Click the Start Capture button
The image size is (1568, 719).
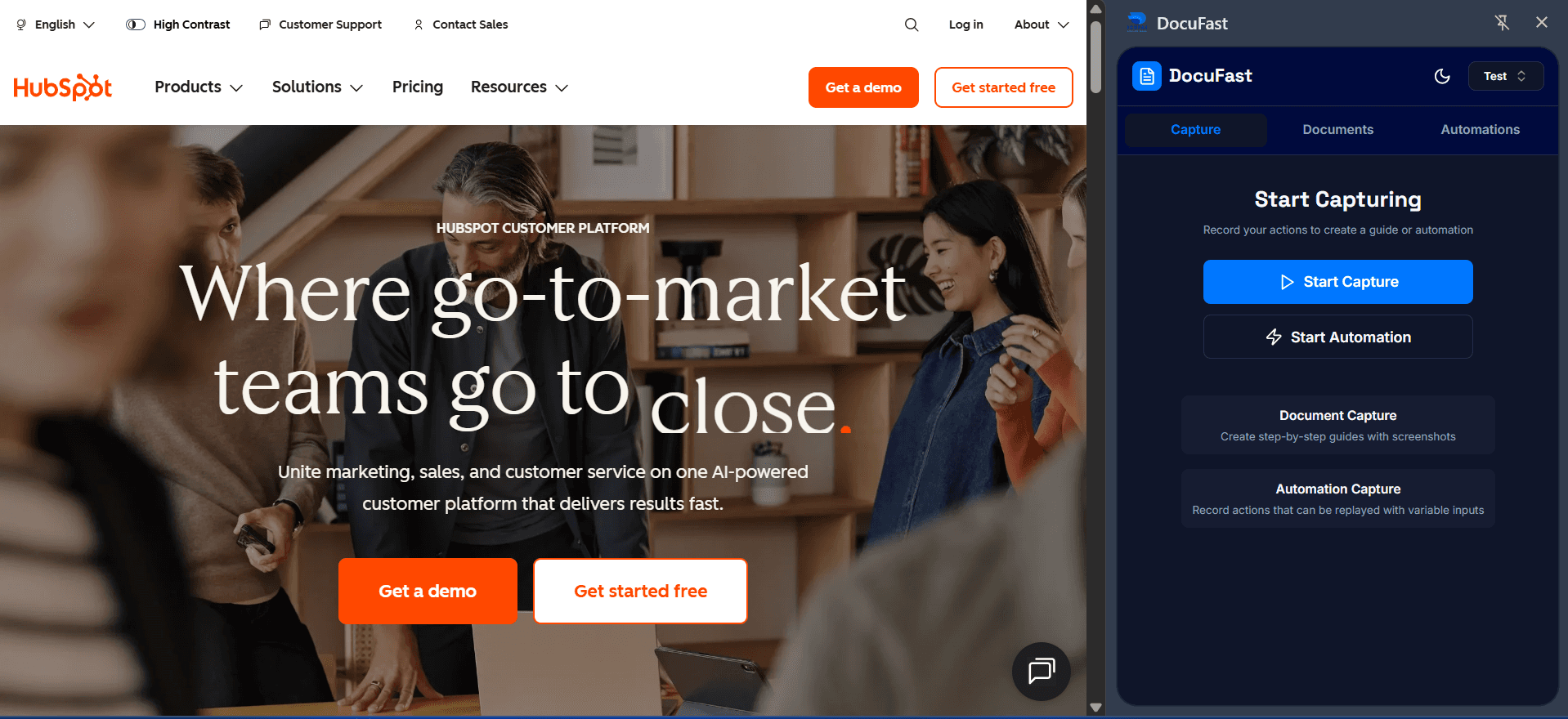point(1338,282)
